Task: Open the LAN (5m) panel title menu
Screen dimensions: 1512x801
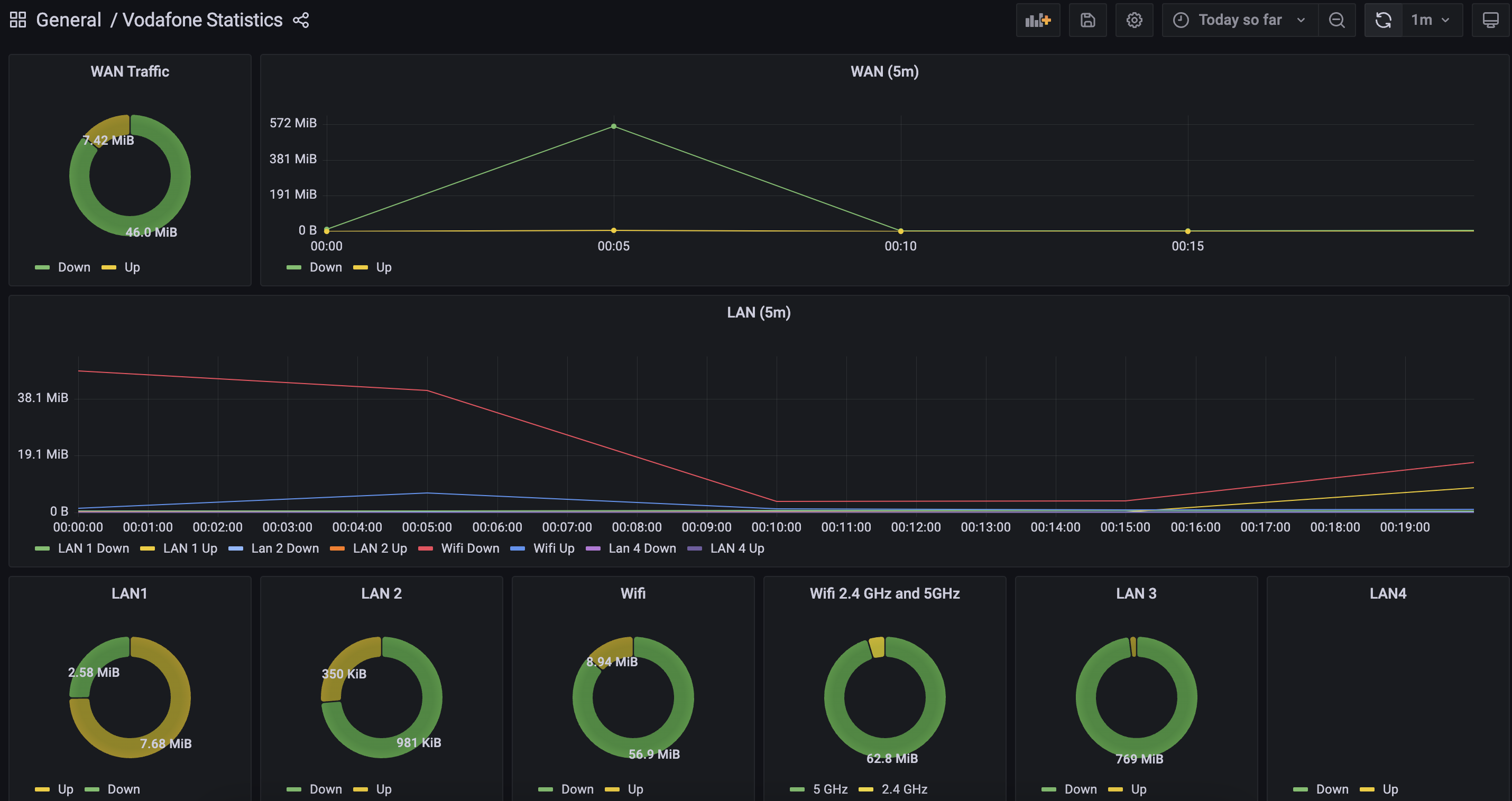Action: [758, 312]
